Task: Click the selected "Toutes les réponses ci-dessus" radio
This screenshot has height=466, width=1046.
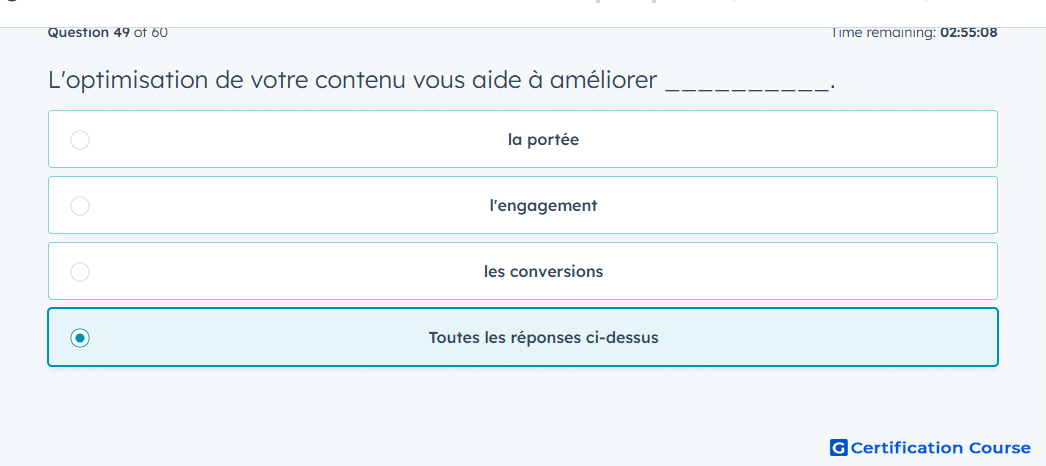Action: pyautogui.click(x=80, y=338)
